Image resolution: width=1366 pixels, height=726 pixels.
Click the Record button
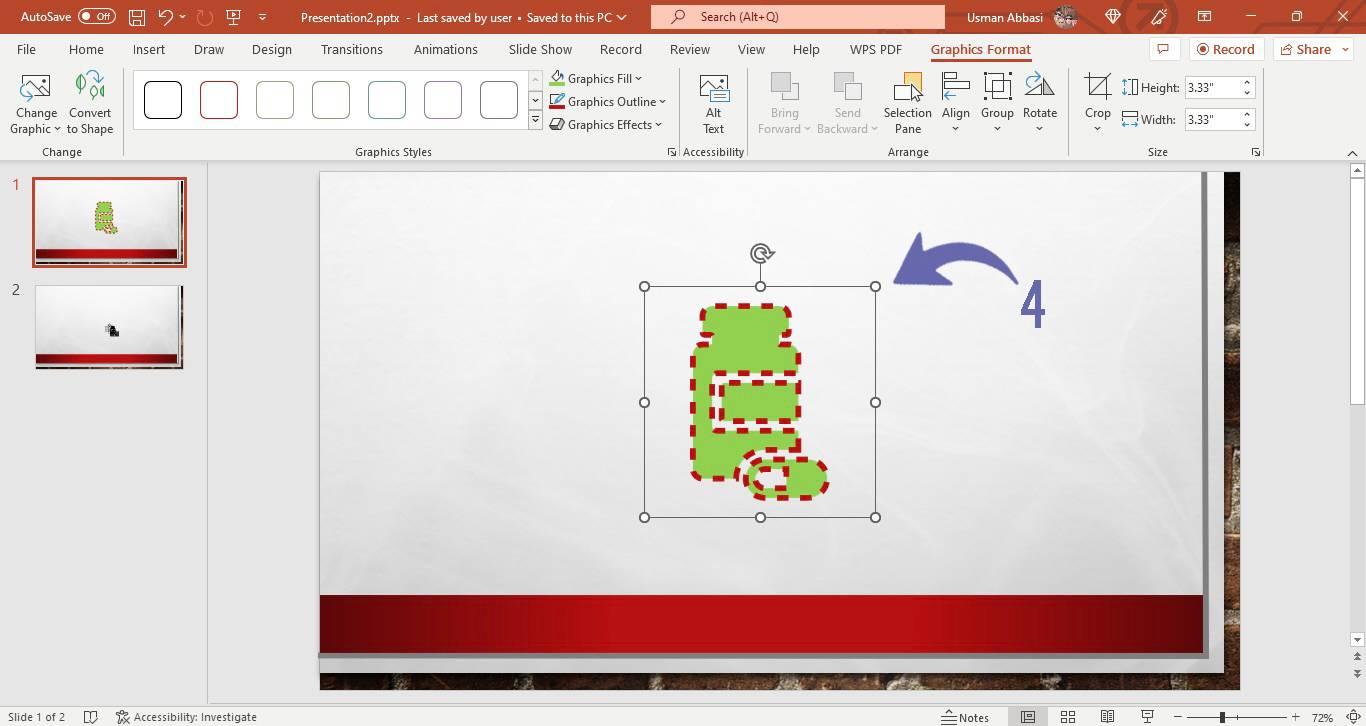1225,49
